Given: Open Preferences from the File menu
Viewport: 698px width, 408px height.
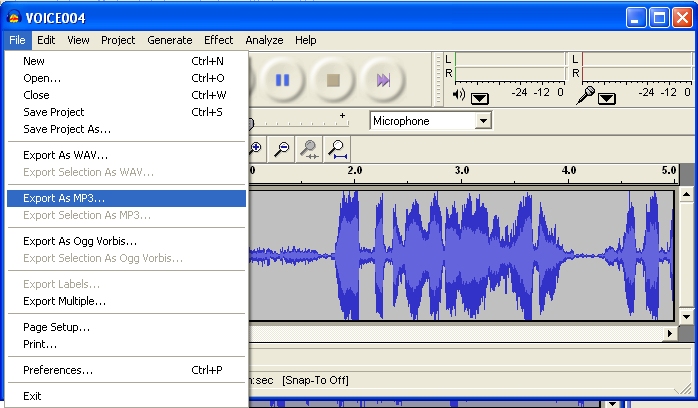Looking at the screenshot, I should 58,370.
